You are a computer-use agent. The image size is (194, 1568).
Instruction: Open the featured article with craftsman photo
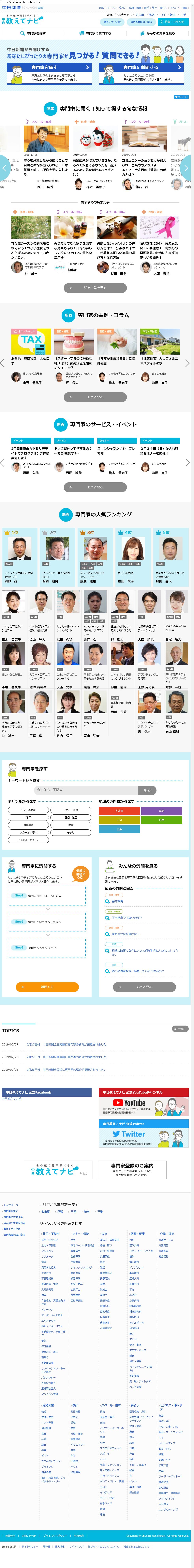click(x=46, y=139)
